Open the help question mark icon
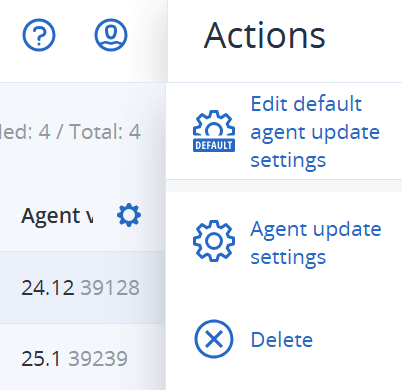 click(39, 35)
